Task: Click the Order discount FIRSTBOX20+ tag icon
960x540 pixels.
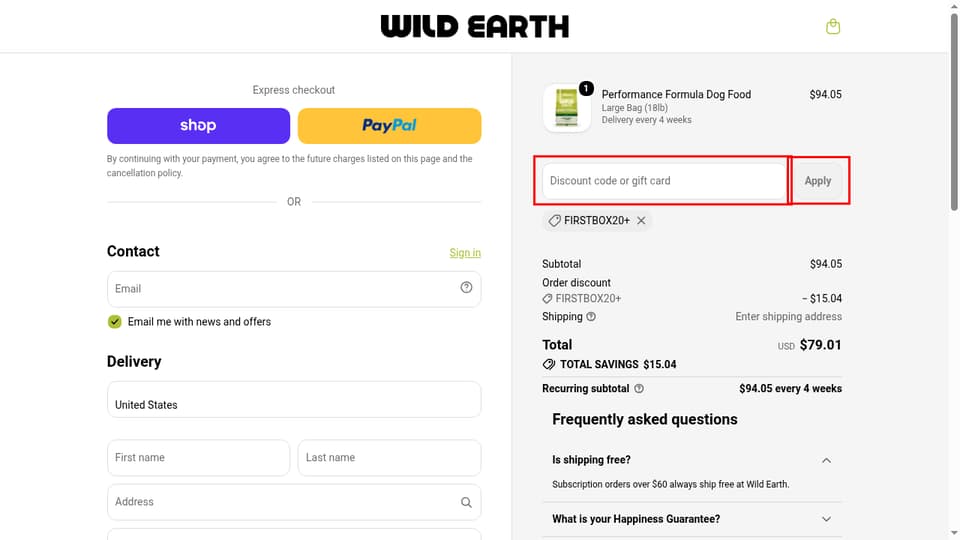Action: (x=547, y=299)
